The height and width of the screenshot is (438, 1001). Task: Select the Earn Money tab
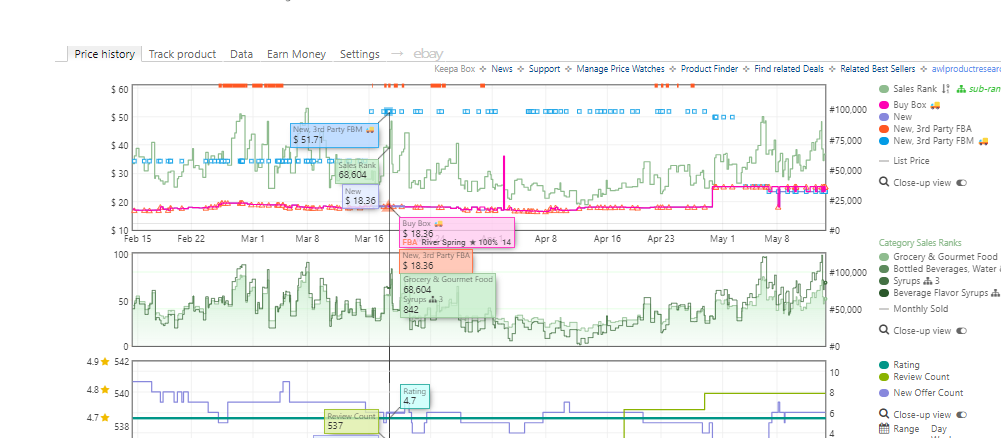pos(296,54)
